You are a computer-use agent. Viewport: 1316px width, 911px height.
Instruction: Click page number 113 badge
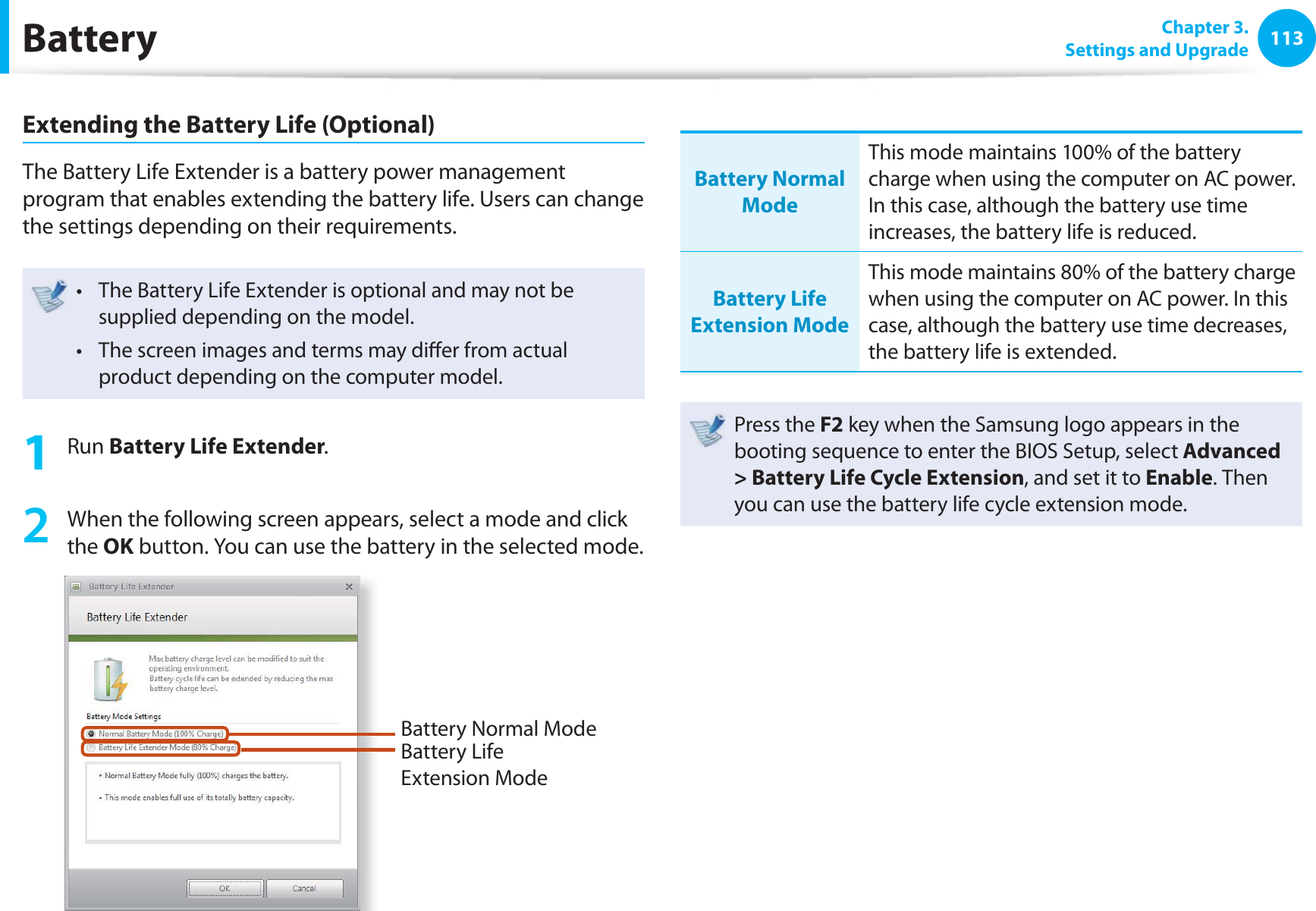(1286, 38)
